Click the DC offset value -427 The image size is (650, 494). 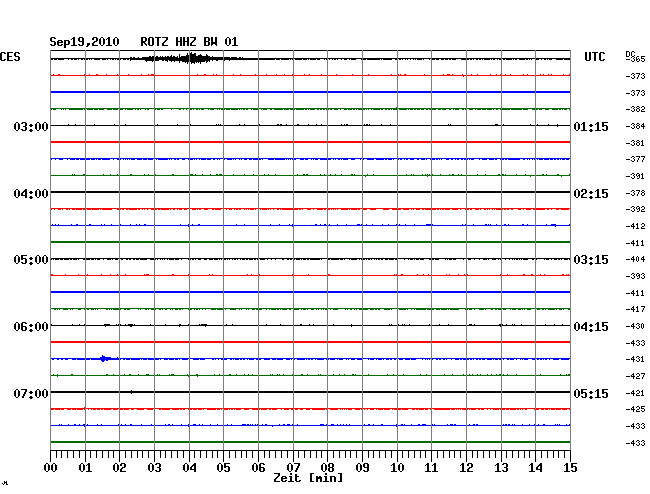point(635,376)
